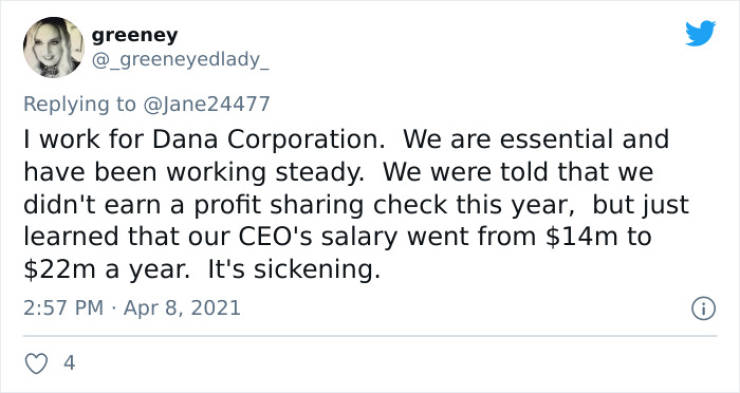
Task: Click the words 'Dana Corporation' in the tweet
Action: [269, 140]
